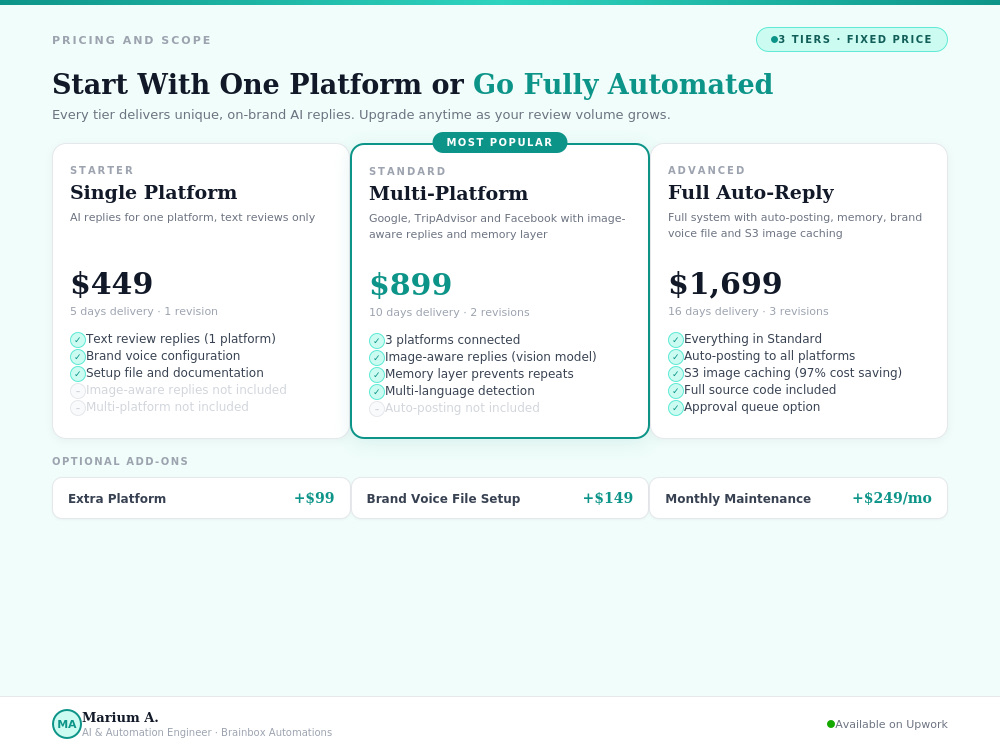The image size is (1000, 750).
Task: Click the check icon beside Memory layer prevents repeats
Action: pos(377,374)
